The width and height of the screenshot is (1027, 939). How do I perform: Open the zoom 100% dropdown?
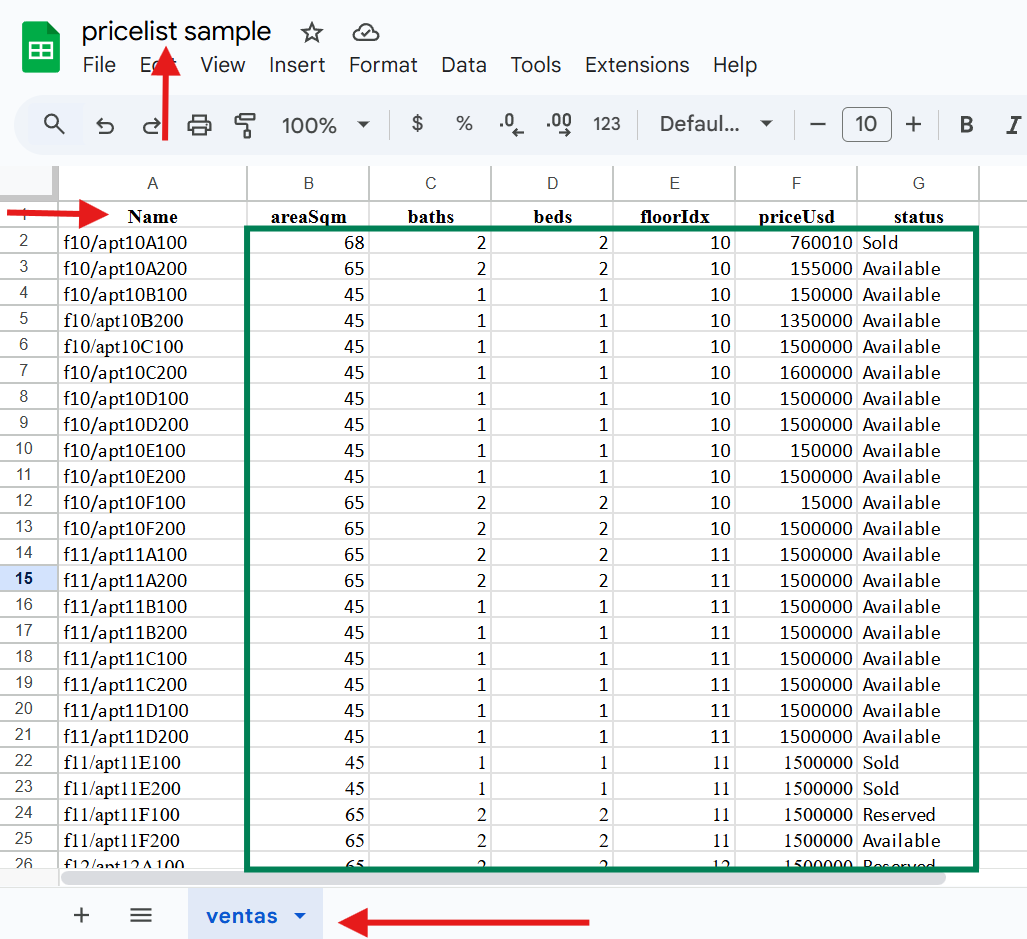point(326,124)
